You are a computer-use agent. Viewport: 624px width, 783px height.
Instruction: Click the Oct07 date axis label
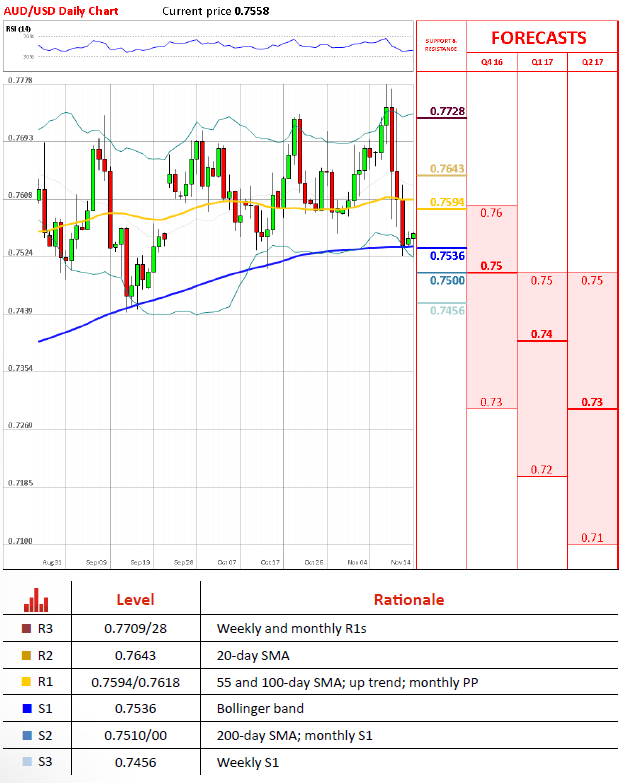[227, 562]
